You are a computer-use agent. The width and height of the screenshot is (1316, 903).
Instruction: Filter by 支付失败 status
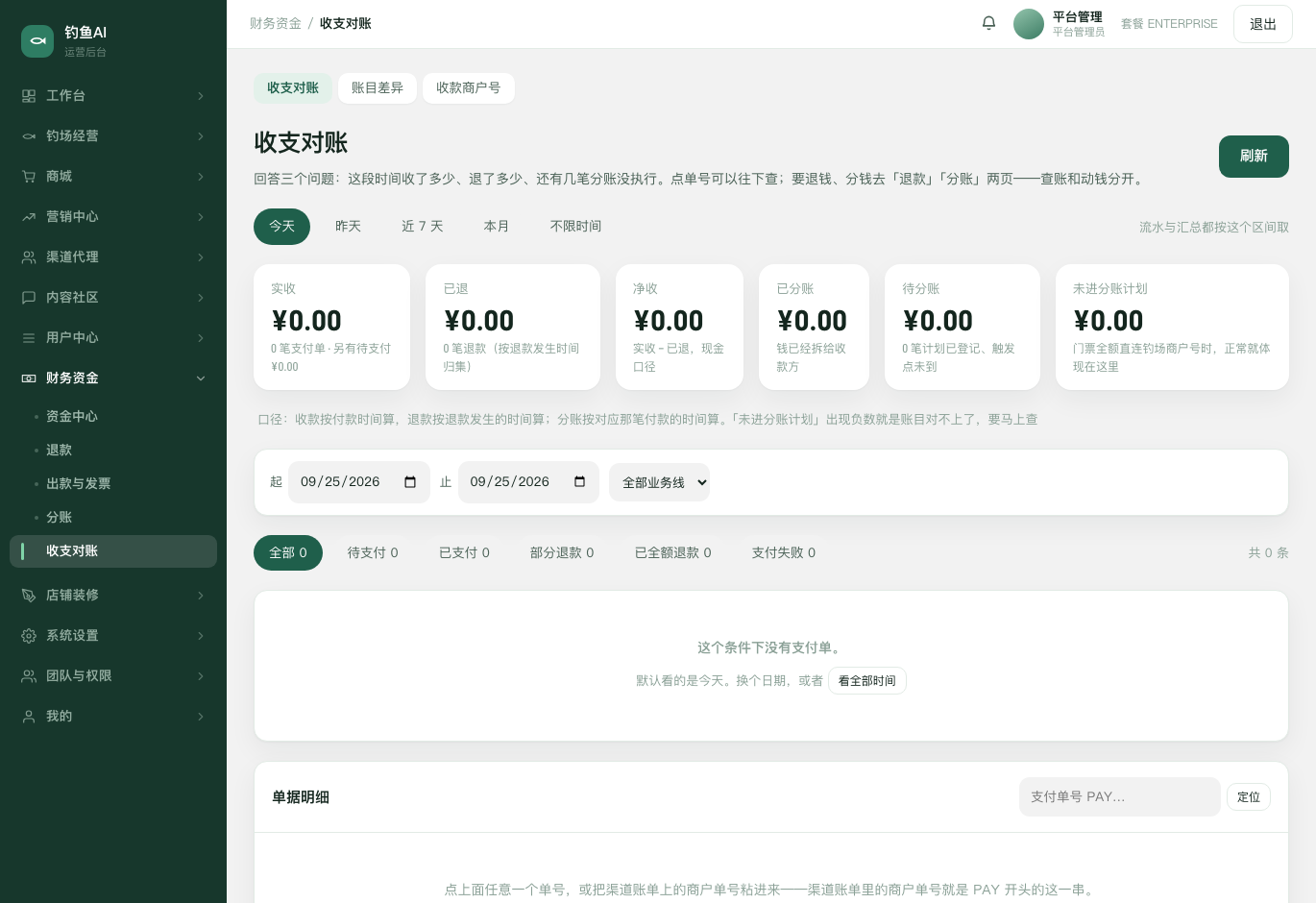coord(784,552)
